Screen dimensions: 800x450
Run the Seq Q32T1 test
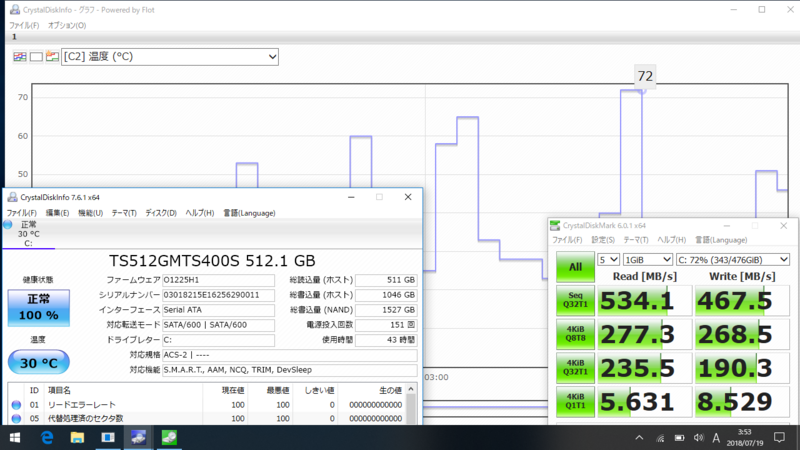(575, 300)
